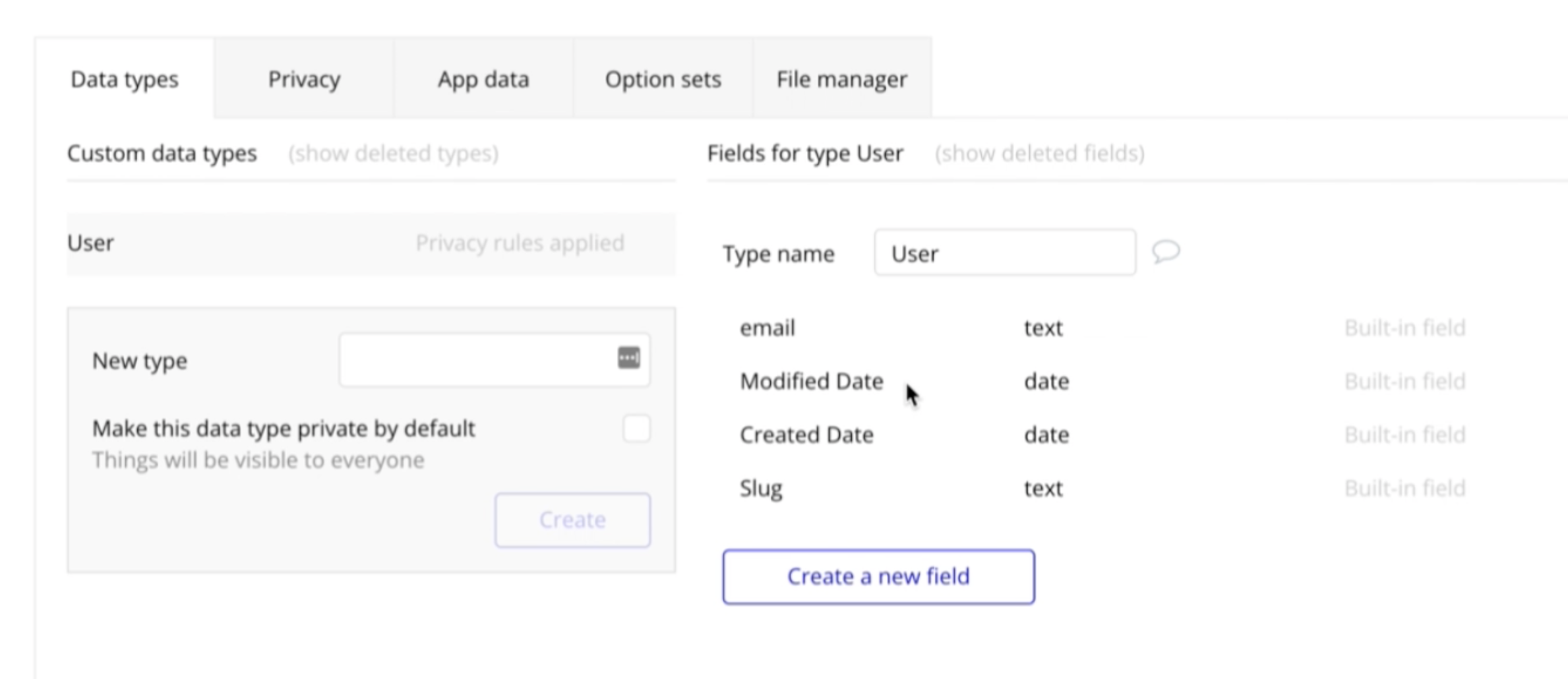
Task: Click the Create button for new type
Action: (x=572, y=519)
